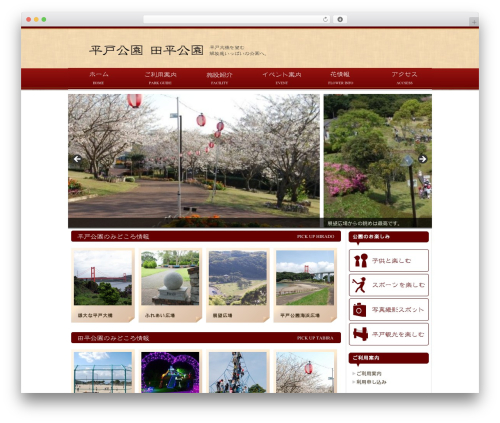Click the purple illumination thumbnail
The image size is (500, 423).
(x=170, y=372)
